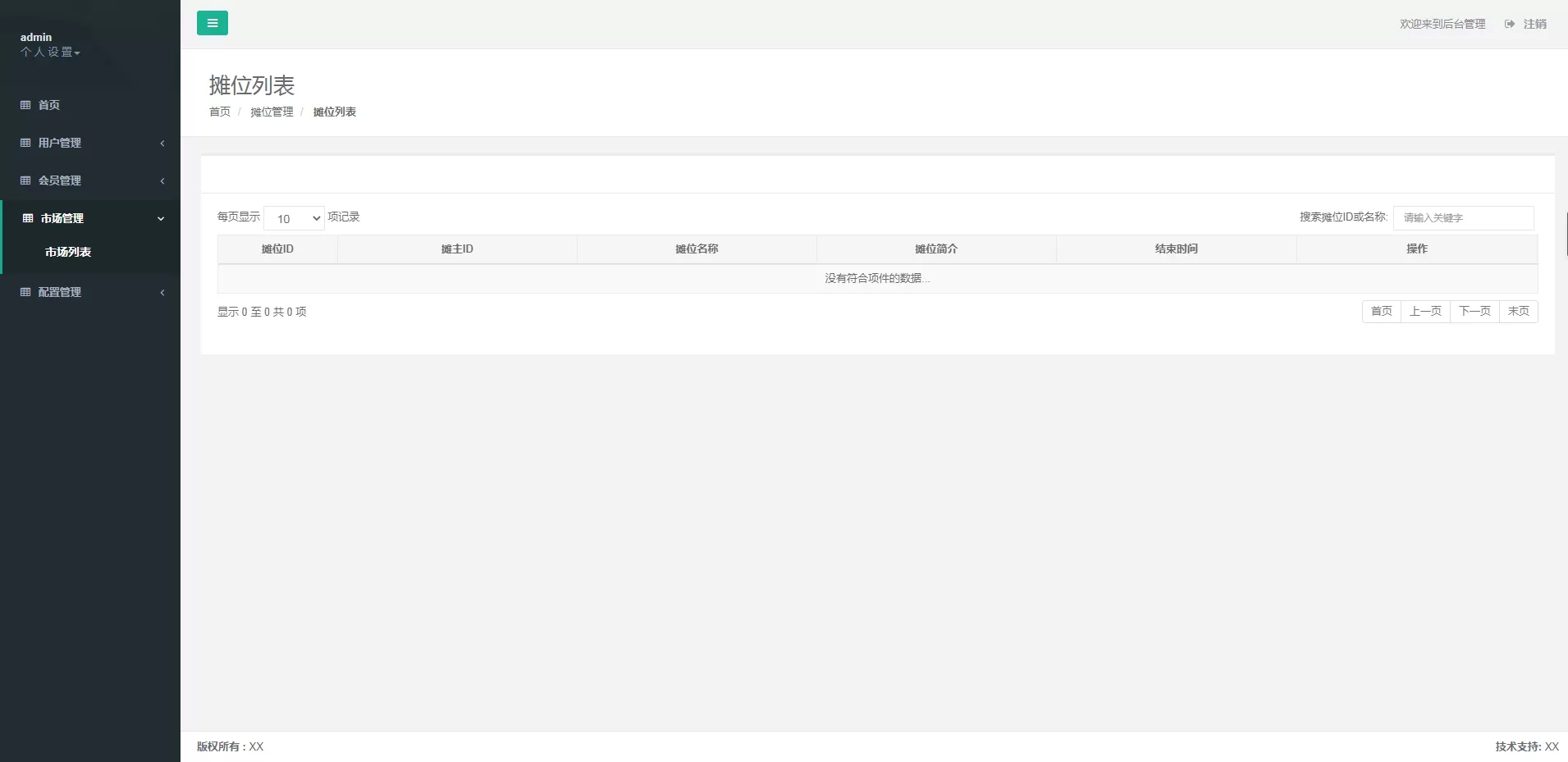The image size is (1568, 762).
Task: Expand the 会员管理 sidebar chevron
Action: click(162, 181)
